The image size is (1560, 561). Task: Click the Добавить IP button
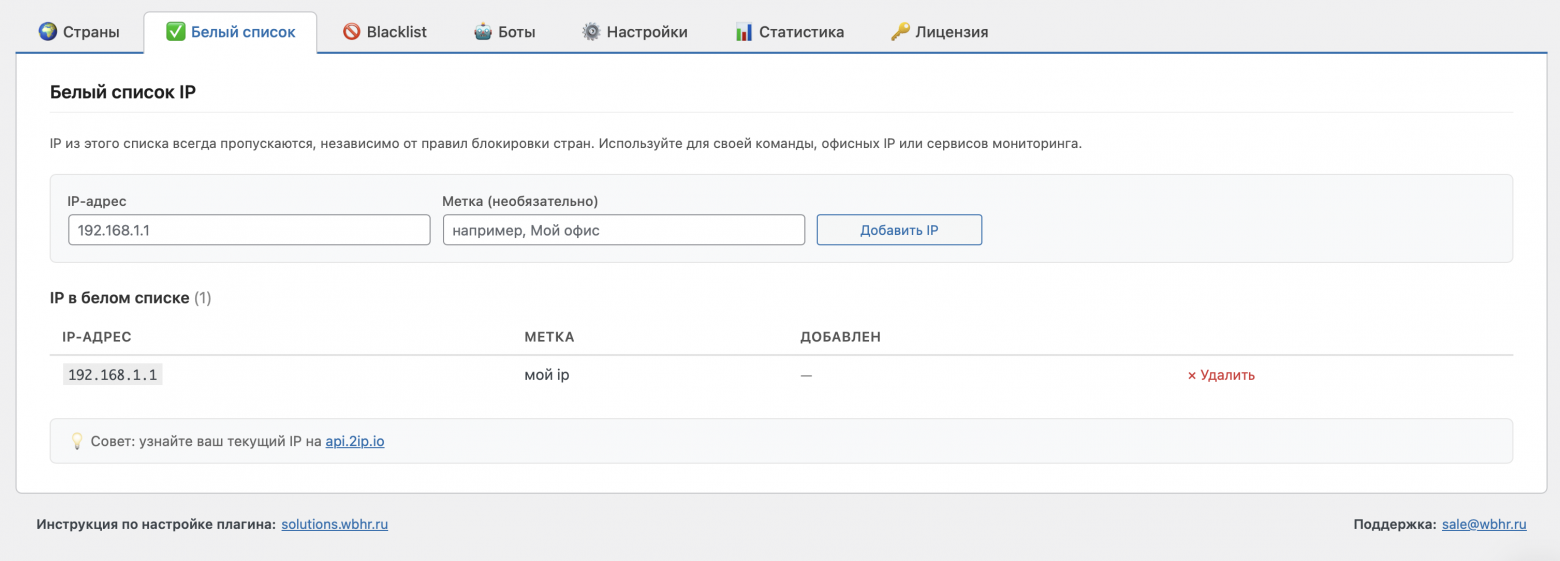pos(899,230)
